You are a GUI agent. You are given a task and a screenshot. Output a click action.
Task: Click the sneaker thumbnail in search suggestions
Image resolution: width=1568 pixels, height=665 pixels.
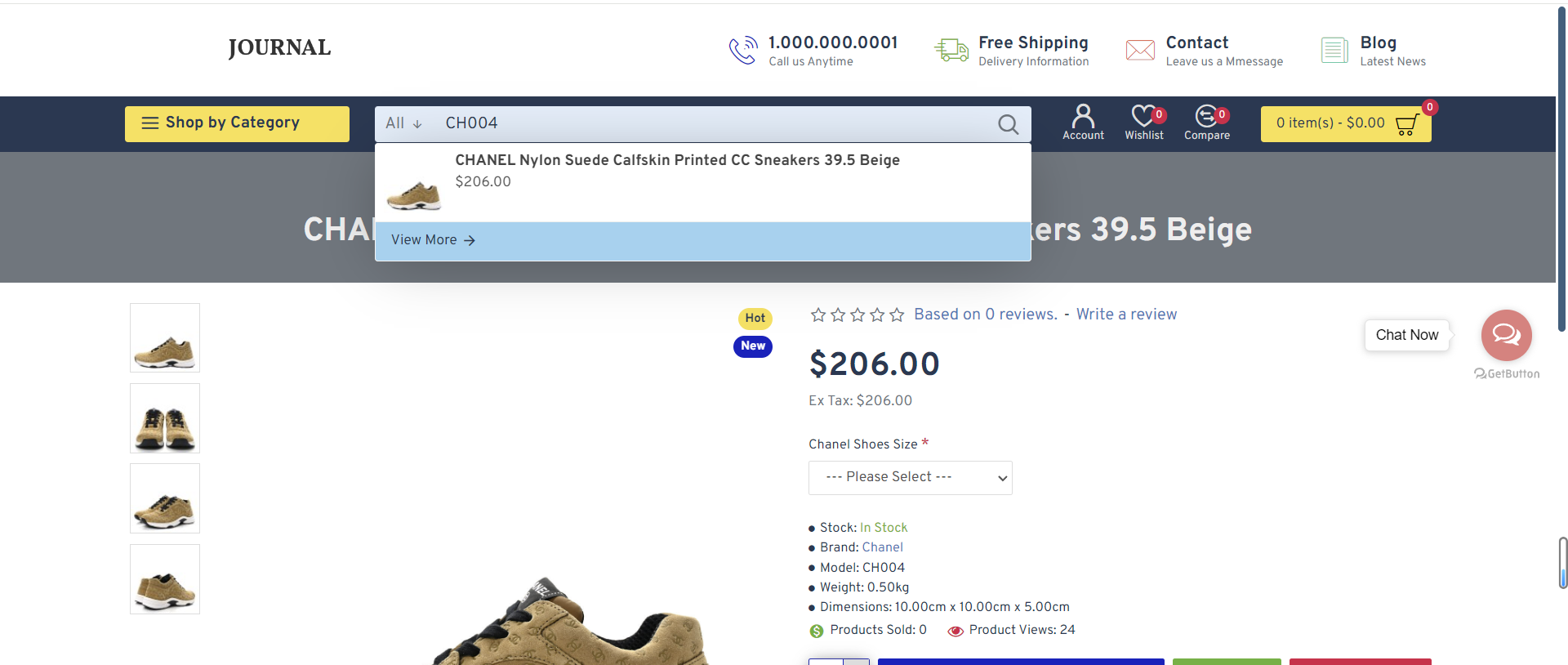click(x=413, y=194)
